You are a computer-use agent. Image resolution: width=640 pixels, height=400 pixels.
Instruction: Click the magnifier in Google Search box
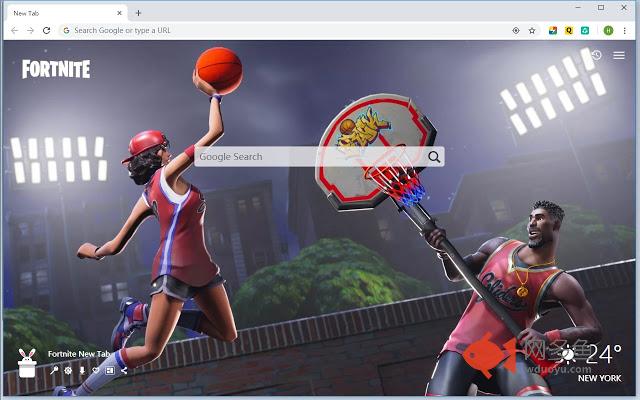coord(434,157)
